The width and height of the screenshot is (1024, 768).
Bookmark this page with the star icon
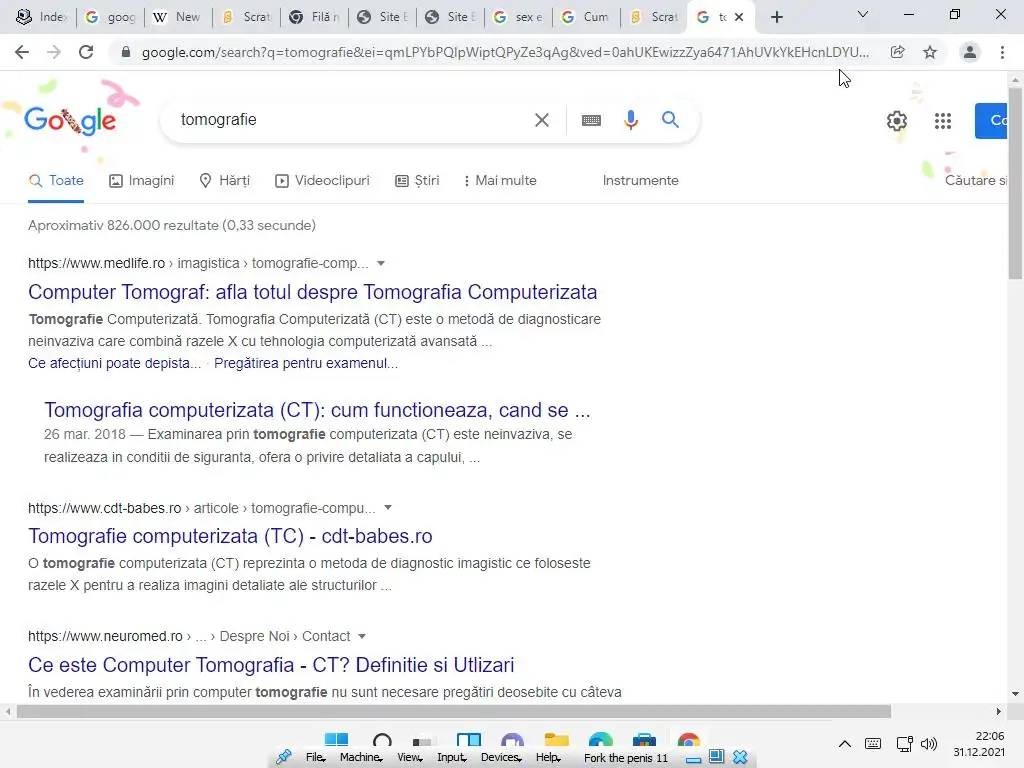pos(930,52)
